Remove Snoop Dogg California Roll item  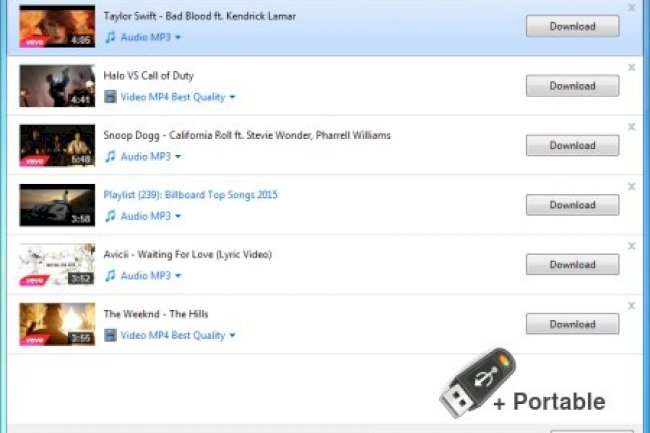(631, 127)
